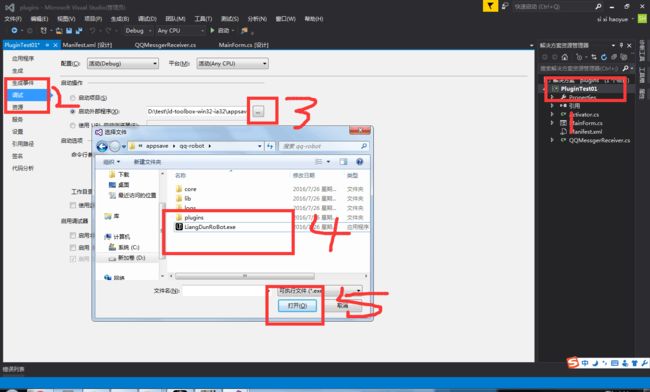Click the file dialog back arrow button
Image resolution: width=650 pixels, height=392 pixels.
(102, 146)
